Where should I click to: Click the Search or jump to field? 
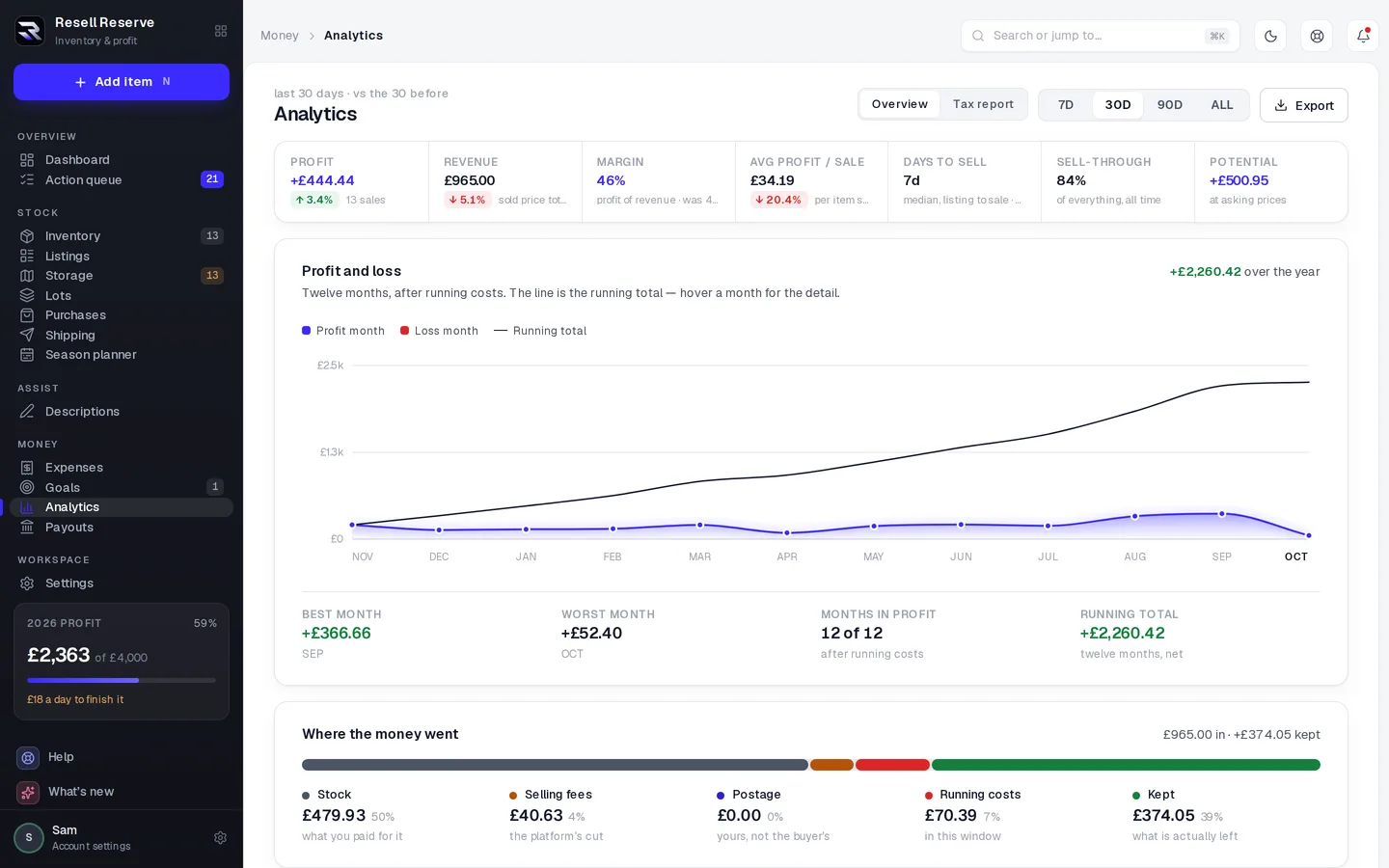point(1100,36)
